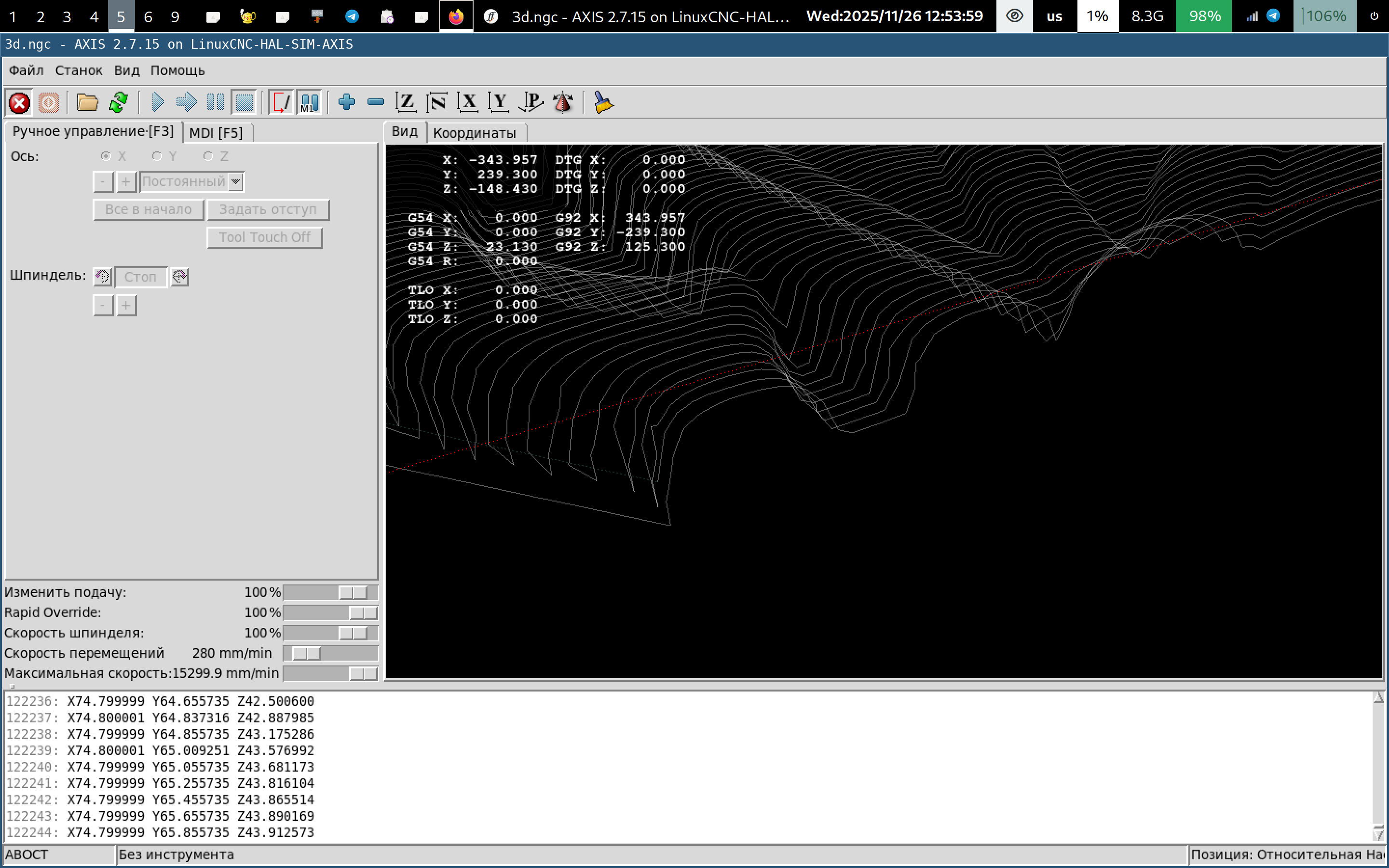Click the Задать отступ button
This screenshot has width=1389, height=868.
268,210
